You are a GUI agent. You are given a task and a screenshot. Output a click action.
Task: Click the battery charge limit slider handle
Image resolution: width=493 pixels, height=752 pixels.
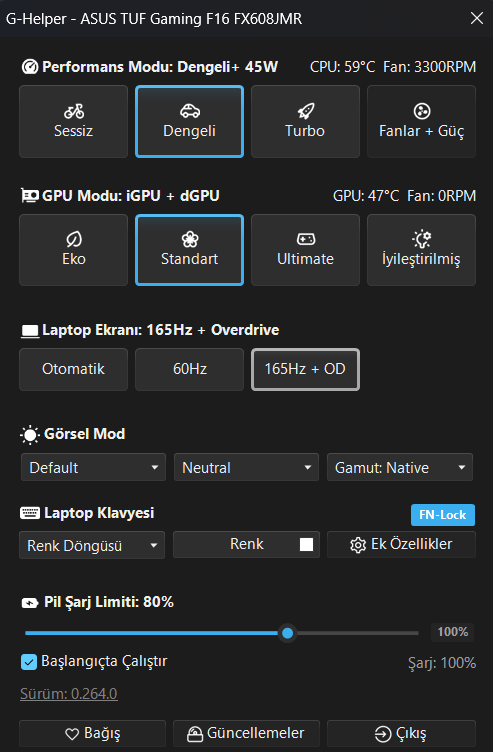coord(287,633)
